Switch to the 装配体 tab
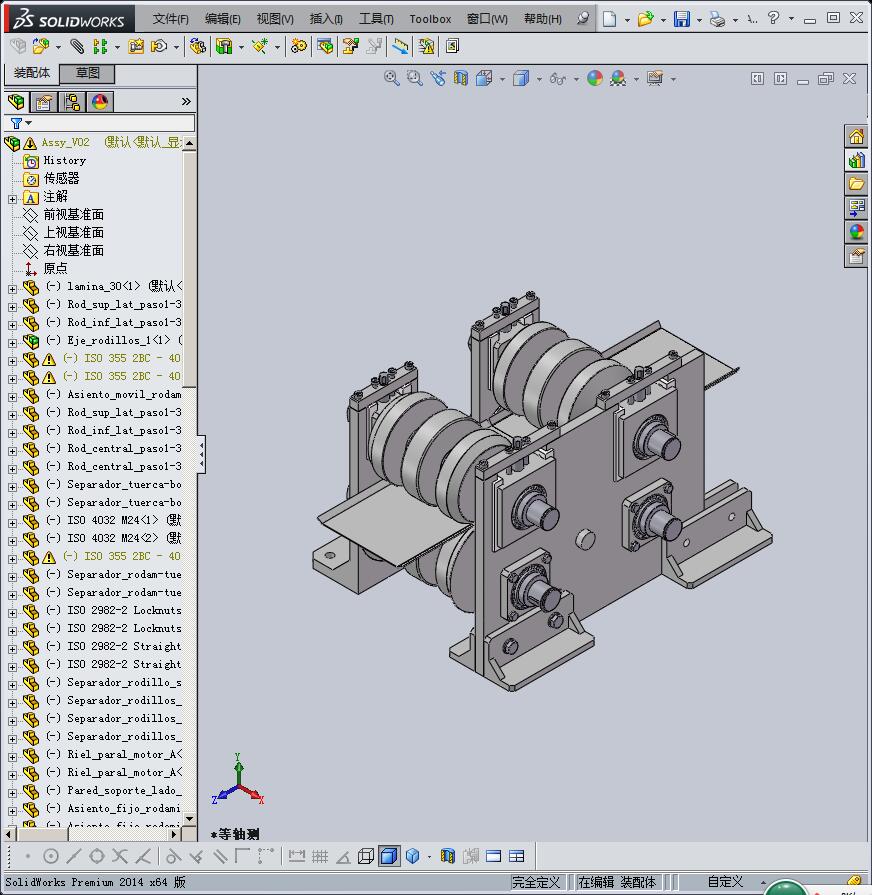The width and height of the screenshot is (872, 895). (x=32, y=73)
